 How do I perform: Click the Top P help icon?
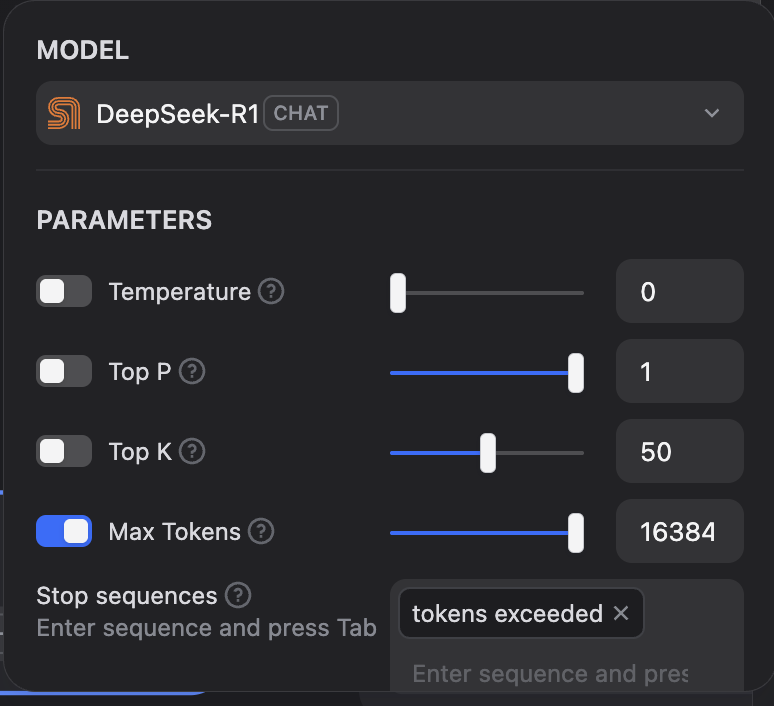pos(192,371)
